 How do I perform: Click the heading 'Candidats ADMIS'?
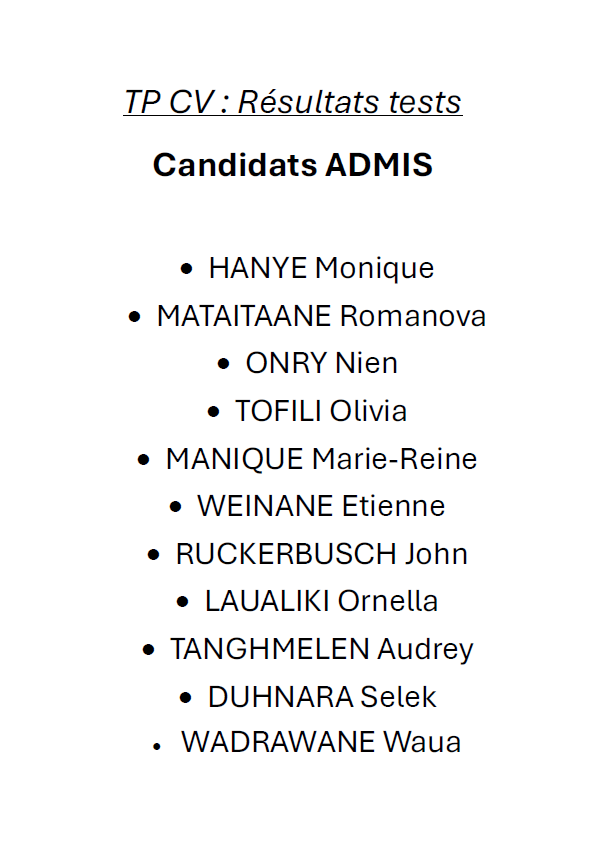(x=293, y=164)
